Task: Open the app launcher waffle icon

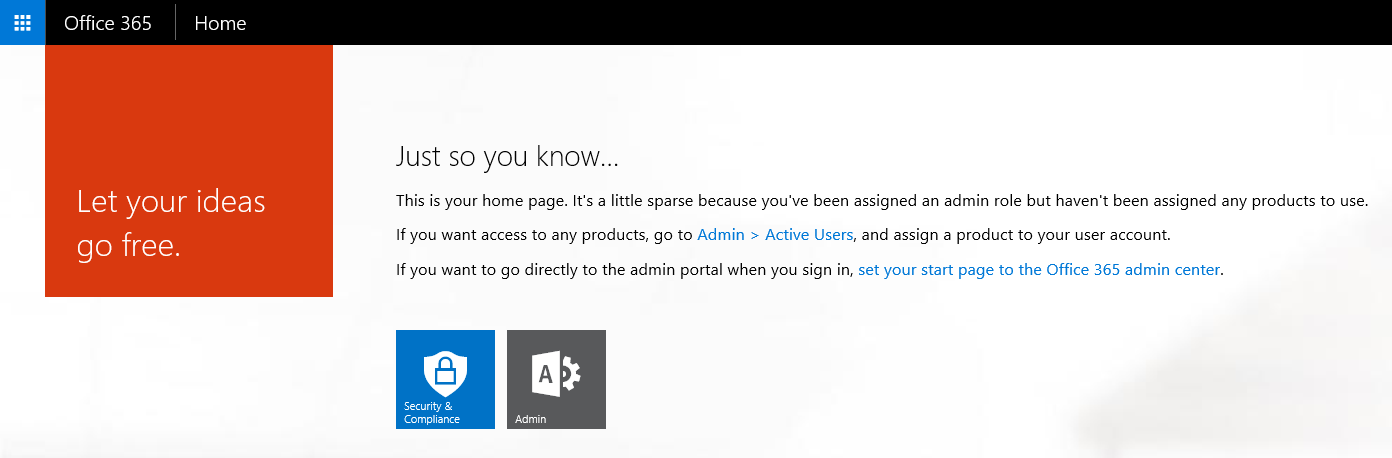Action: pos(22,22)
